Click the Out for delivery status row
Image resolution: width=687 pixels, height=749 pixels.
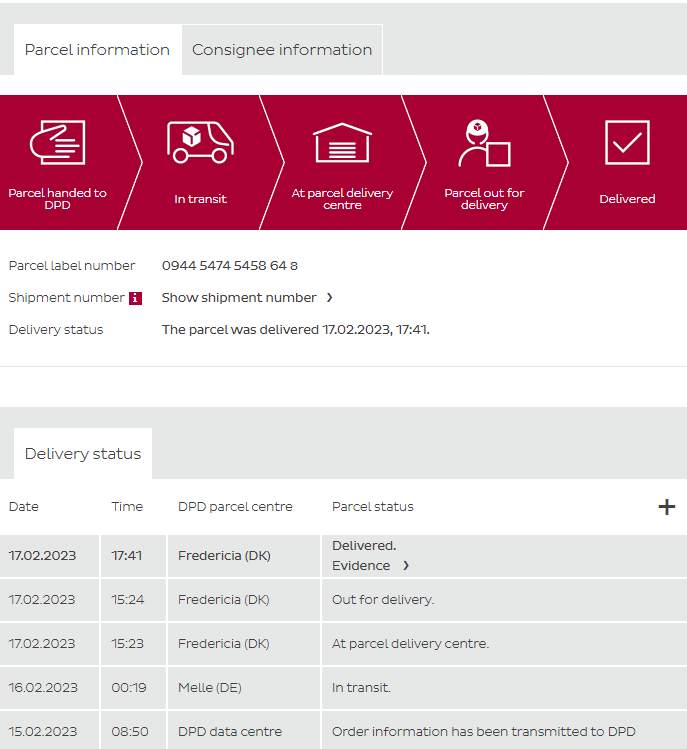(x=343, y=600)
